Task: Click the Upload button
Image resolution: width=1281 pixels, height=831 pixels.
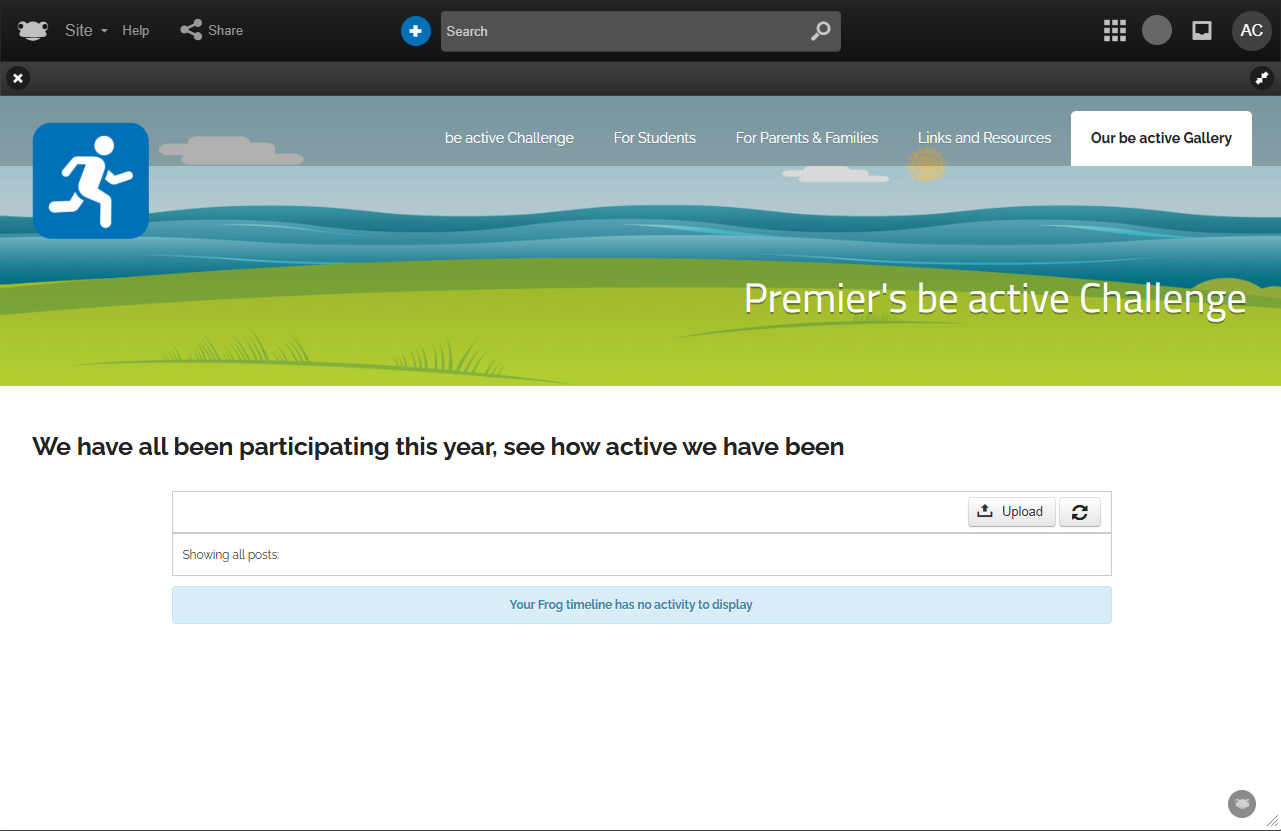Action: 1011,512
